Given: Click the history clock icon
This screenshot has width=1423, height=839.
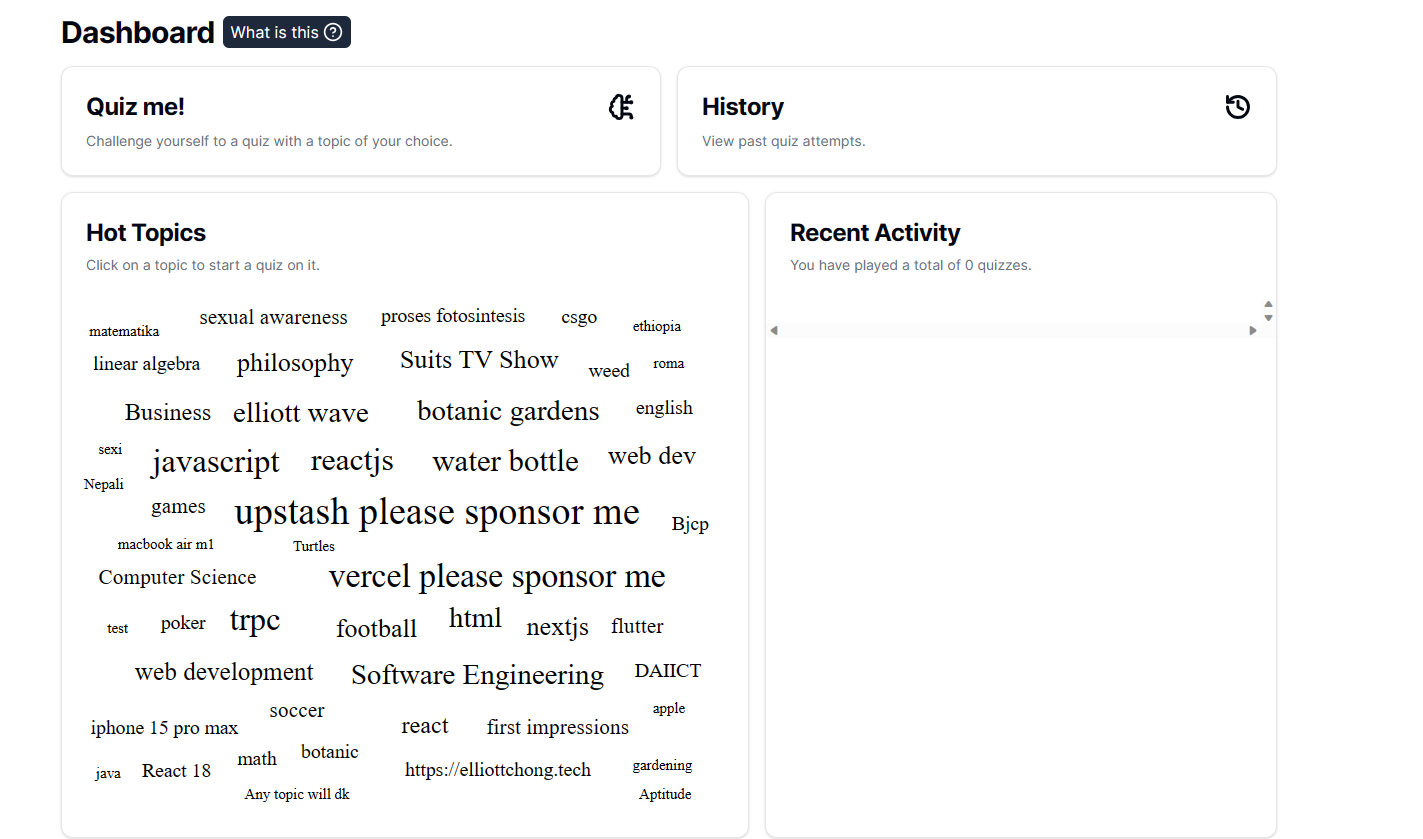Looking at the screenshot, I should [x=1237, y=107].
